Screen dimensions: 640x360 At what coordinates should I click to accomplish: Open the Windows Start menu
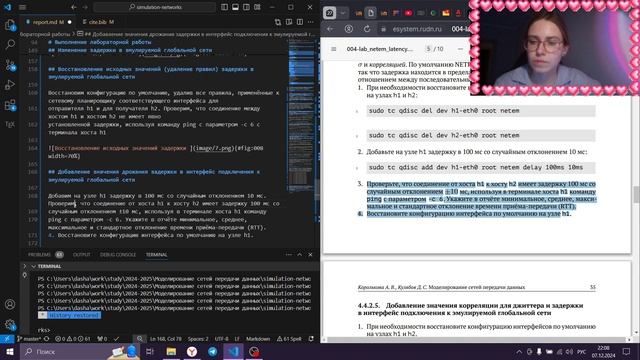9,351
